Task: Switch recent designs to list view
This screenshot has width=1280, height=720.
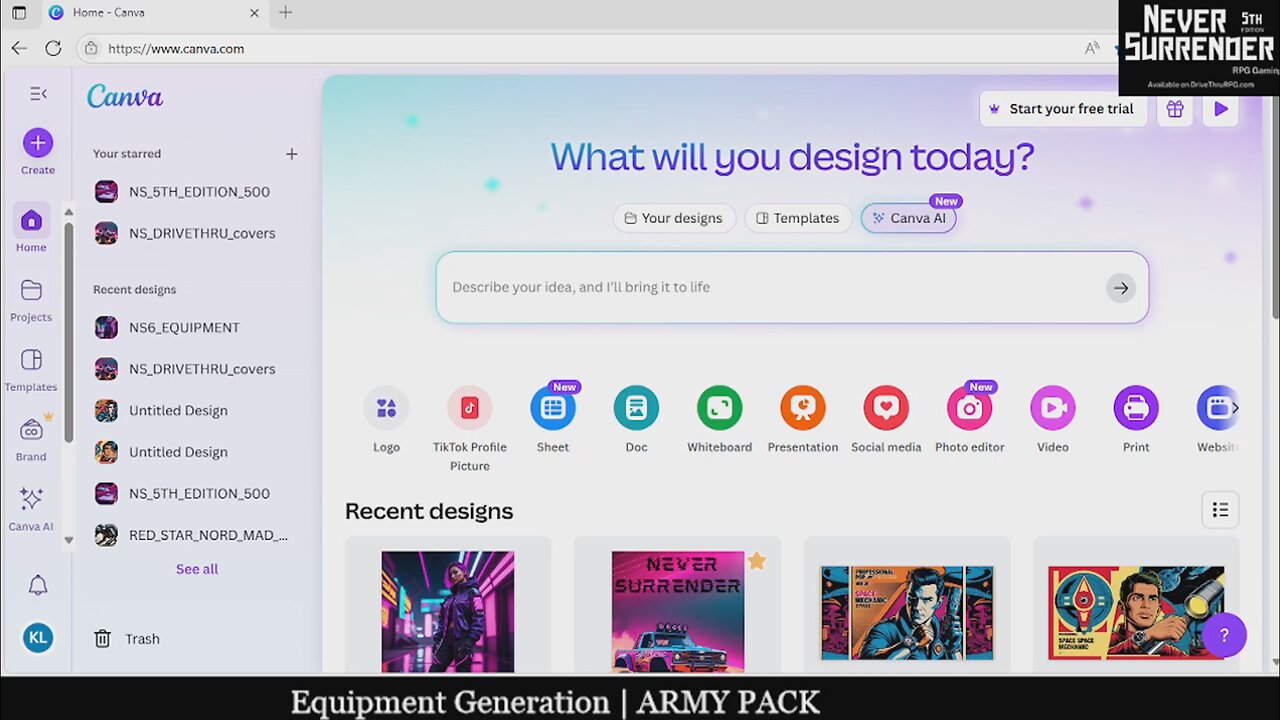Action: click(1220, 511)
